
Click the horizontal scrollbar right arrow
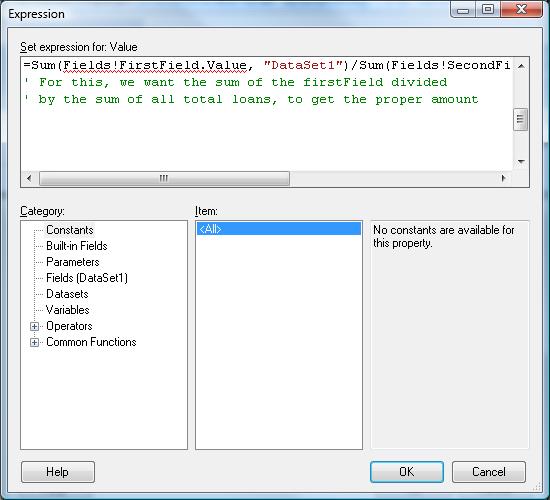504,178
